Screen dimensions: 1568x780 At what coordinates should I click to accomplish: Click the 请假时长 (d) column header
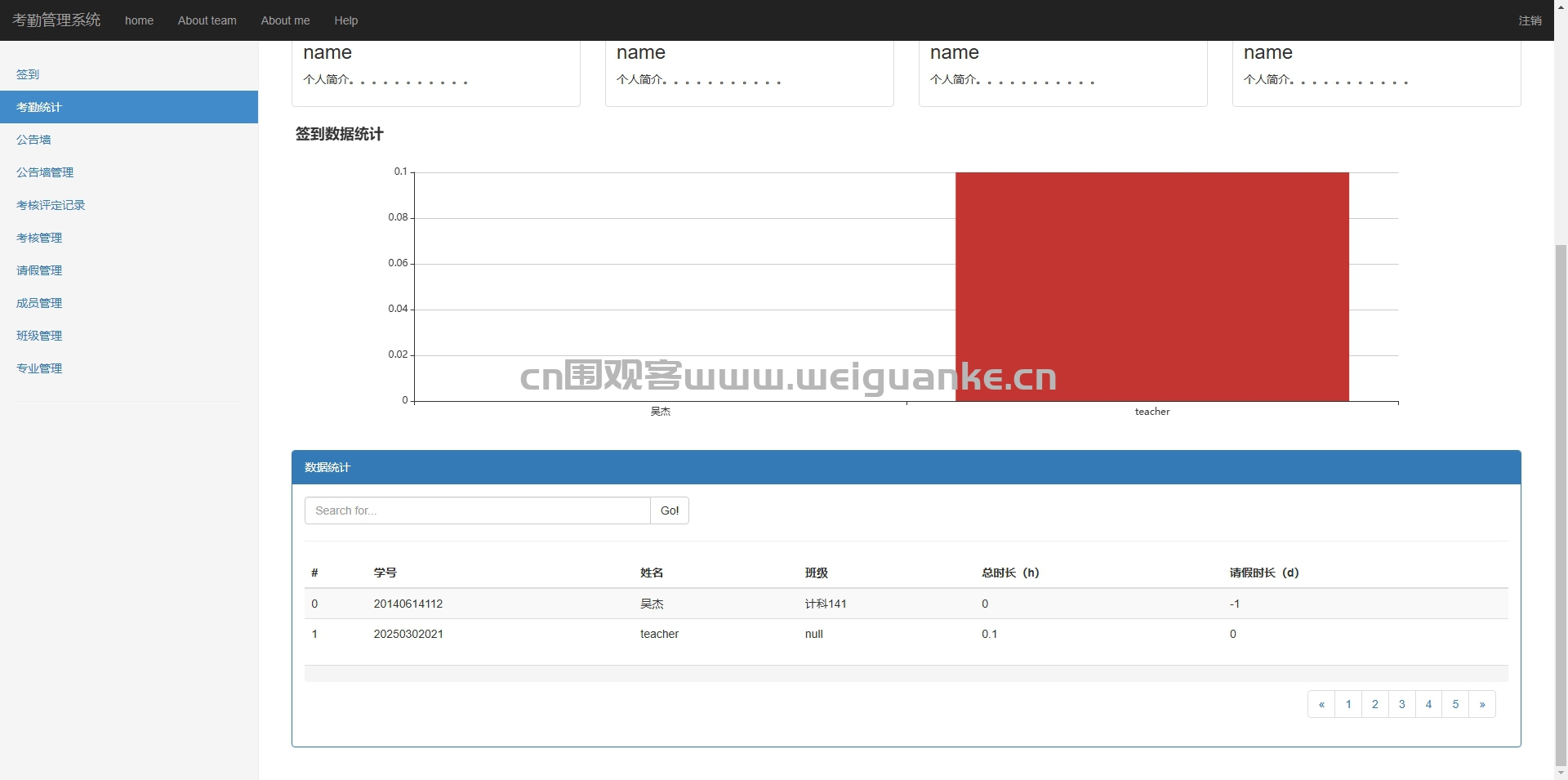(x=1264, y=573)
